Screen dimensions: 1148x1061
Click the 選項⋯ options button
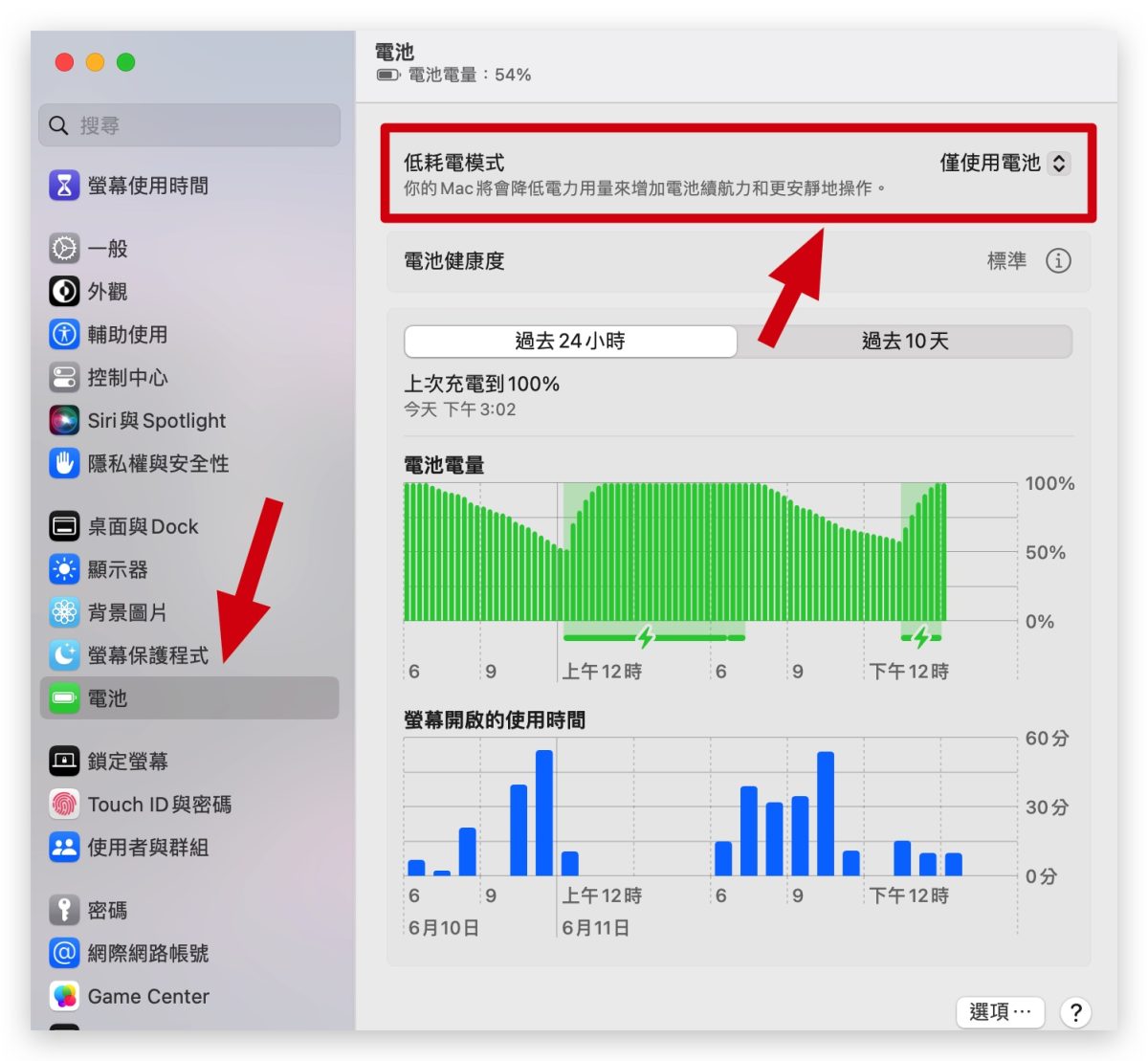click(1001, 1011)
